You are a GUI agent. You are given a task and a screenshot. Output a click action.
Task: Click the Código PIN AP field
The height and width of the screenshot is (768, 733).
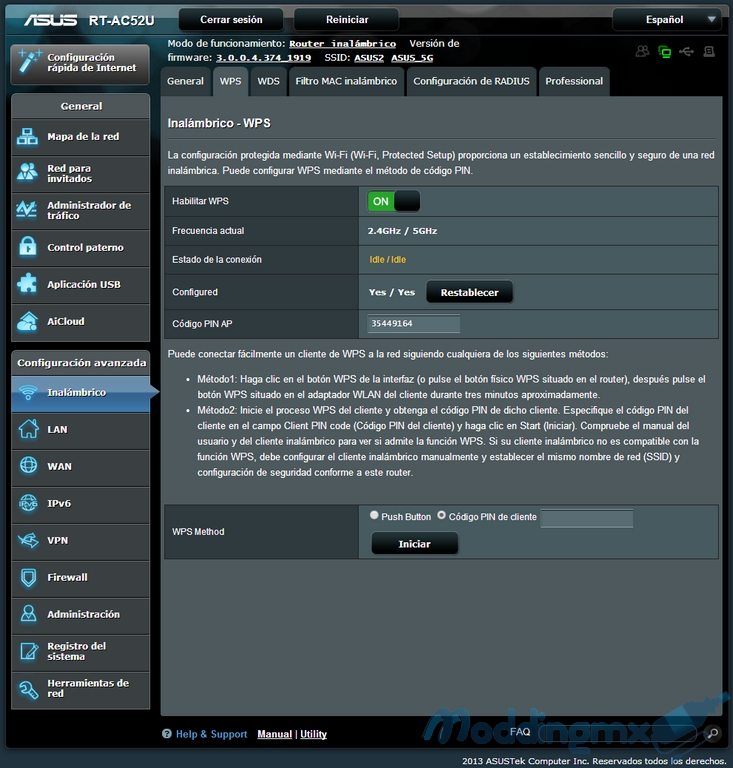coord(413,323)
